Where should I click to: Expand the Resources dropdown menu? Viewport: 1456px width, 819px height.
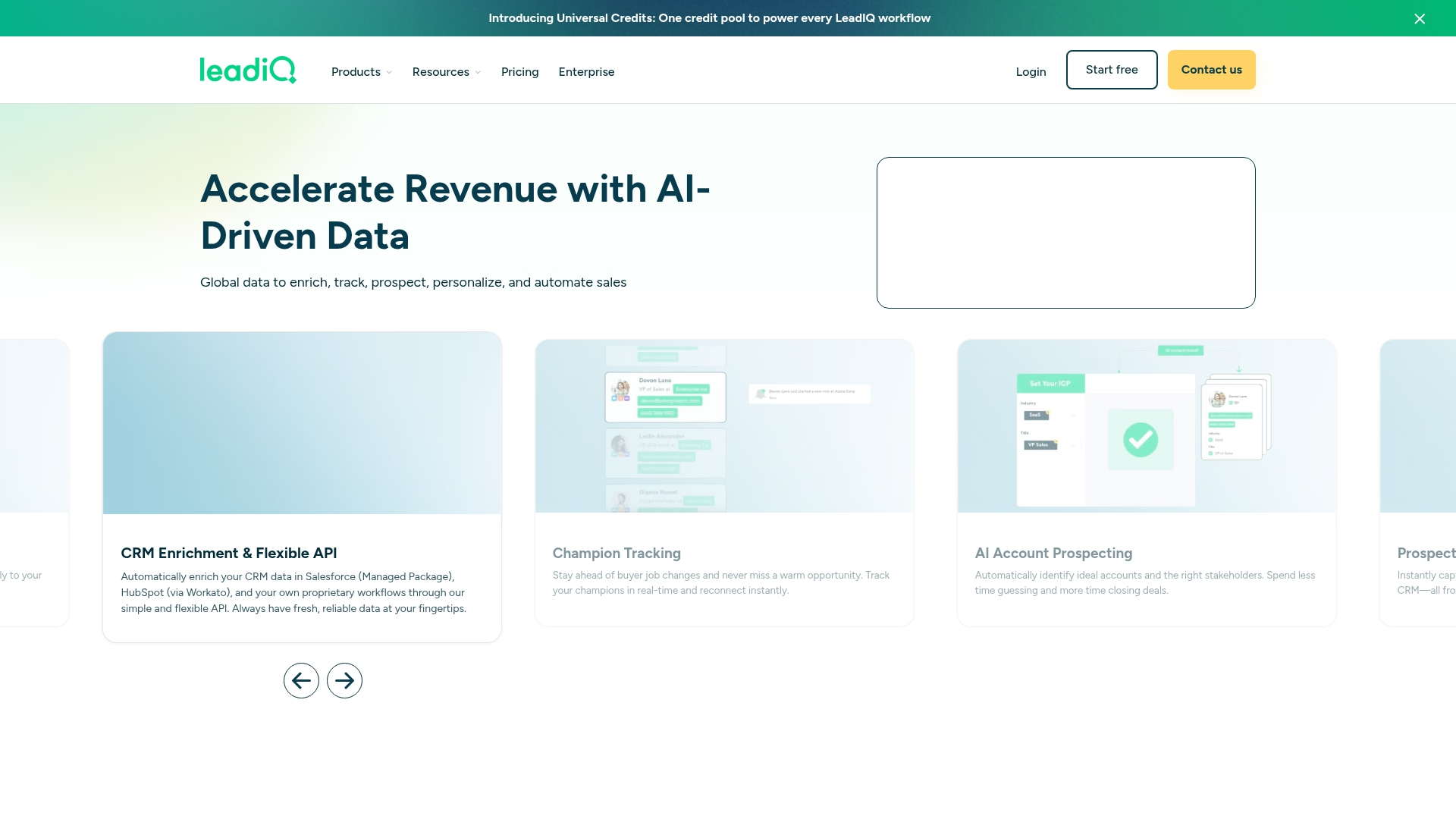coord(446,72)
